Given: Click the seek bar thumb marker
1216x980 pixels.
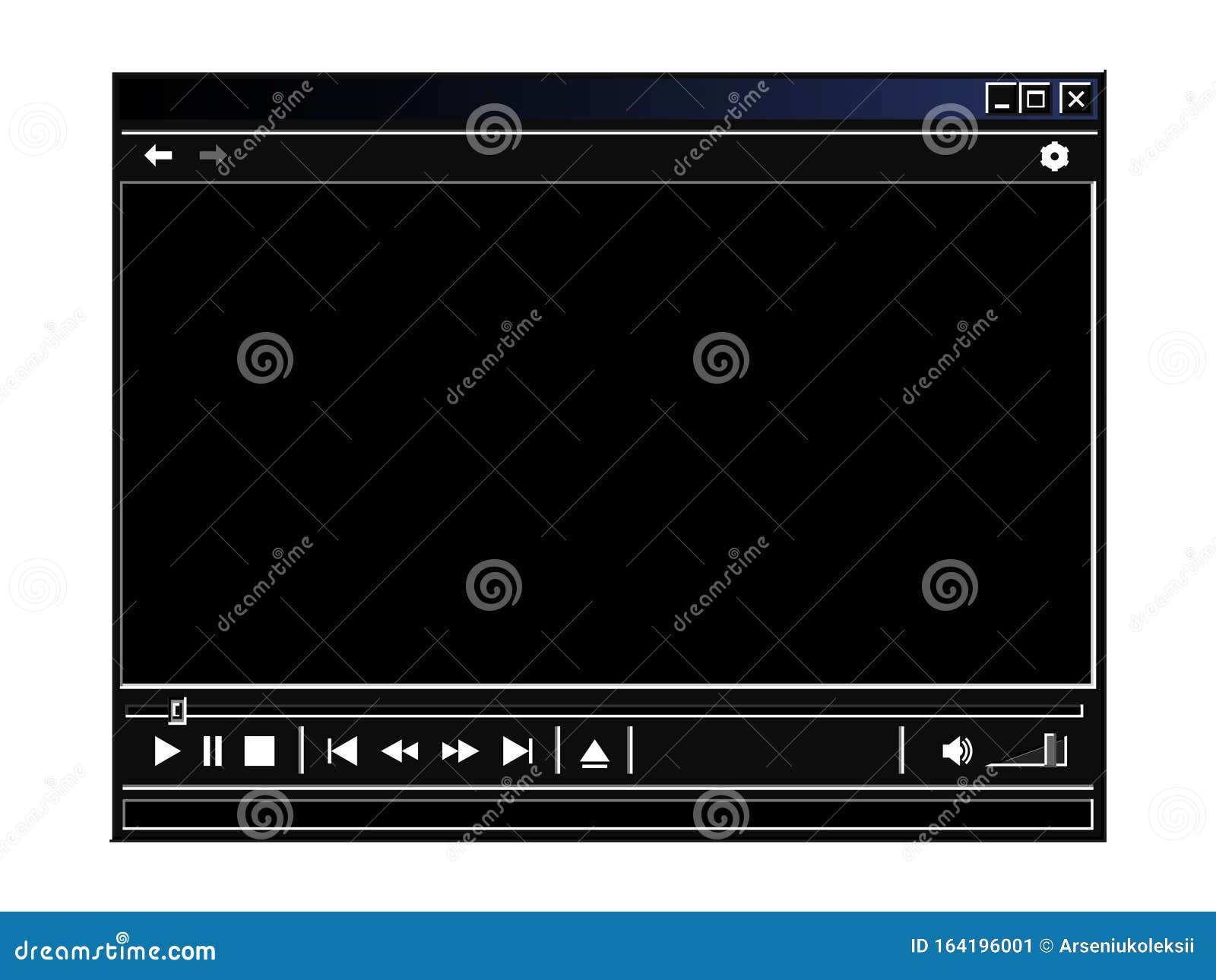Looking at the screenshot, I should click(x=176, y=711).
